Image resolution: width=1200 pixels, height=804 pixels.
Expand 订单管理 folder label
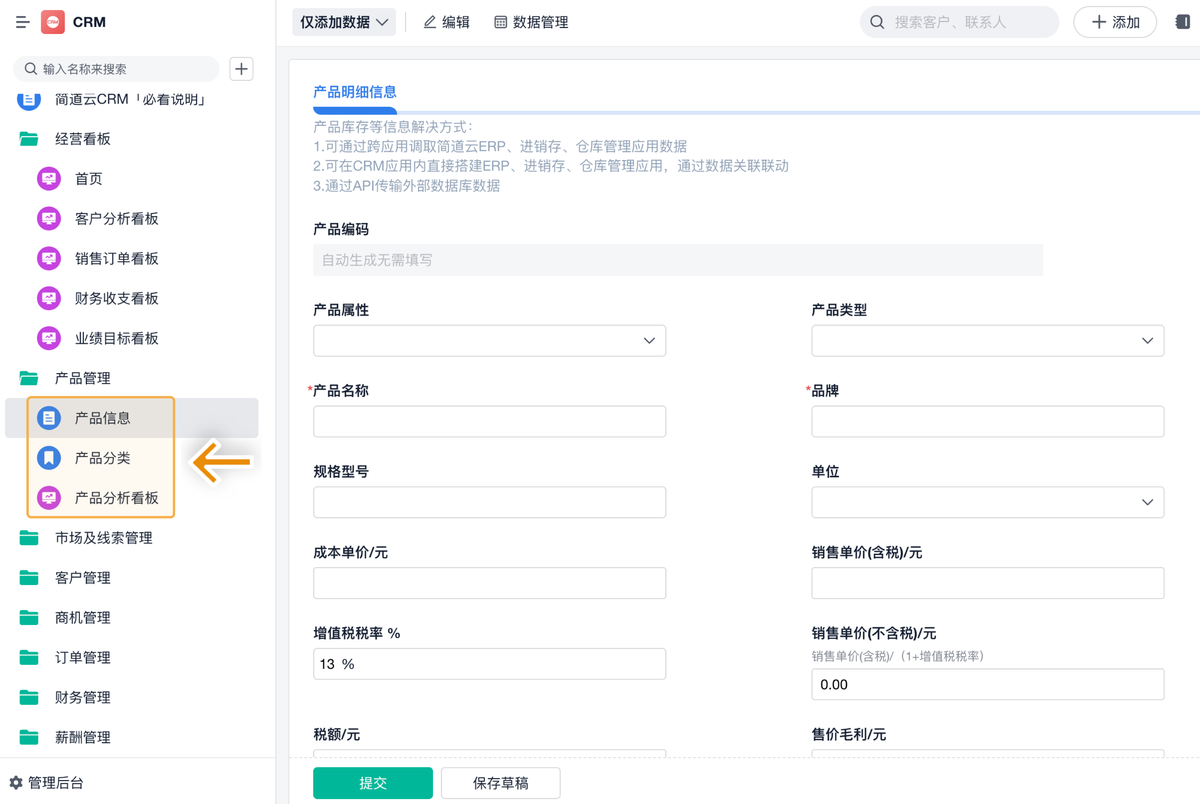(83, 658)
